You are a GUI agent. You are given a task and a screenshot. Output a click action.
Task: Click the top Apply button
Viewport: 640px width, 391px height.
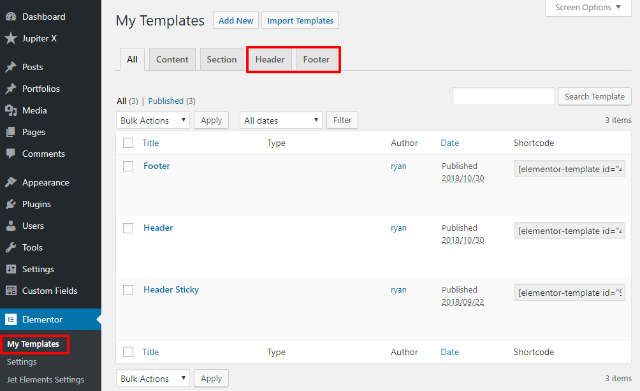click(x=211, y=120)
